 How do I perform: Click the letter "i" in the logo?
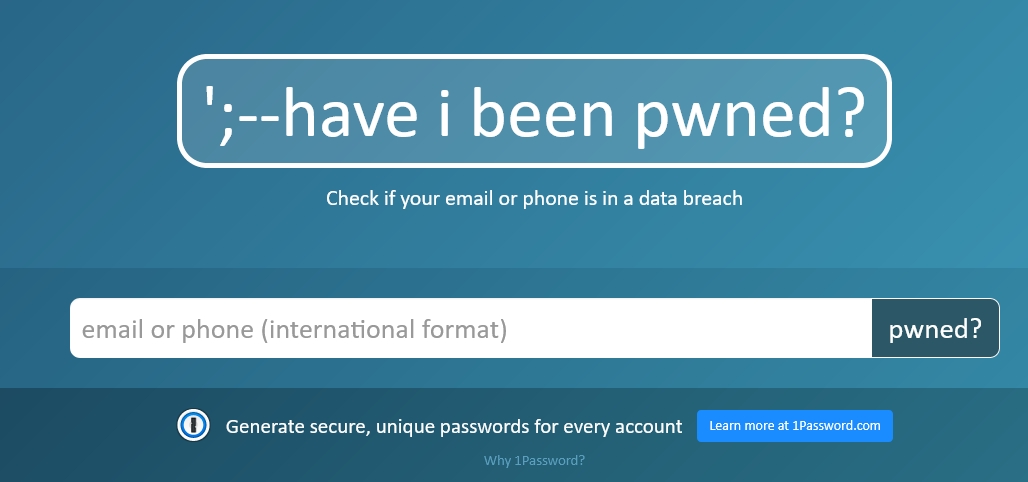pos(445,111)
